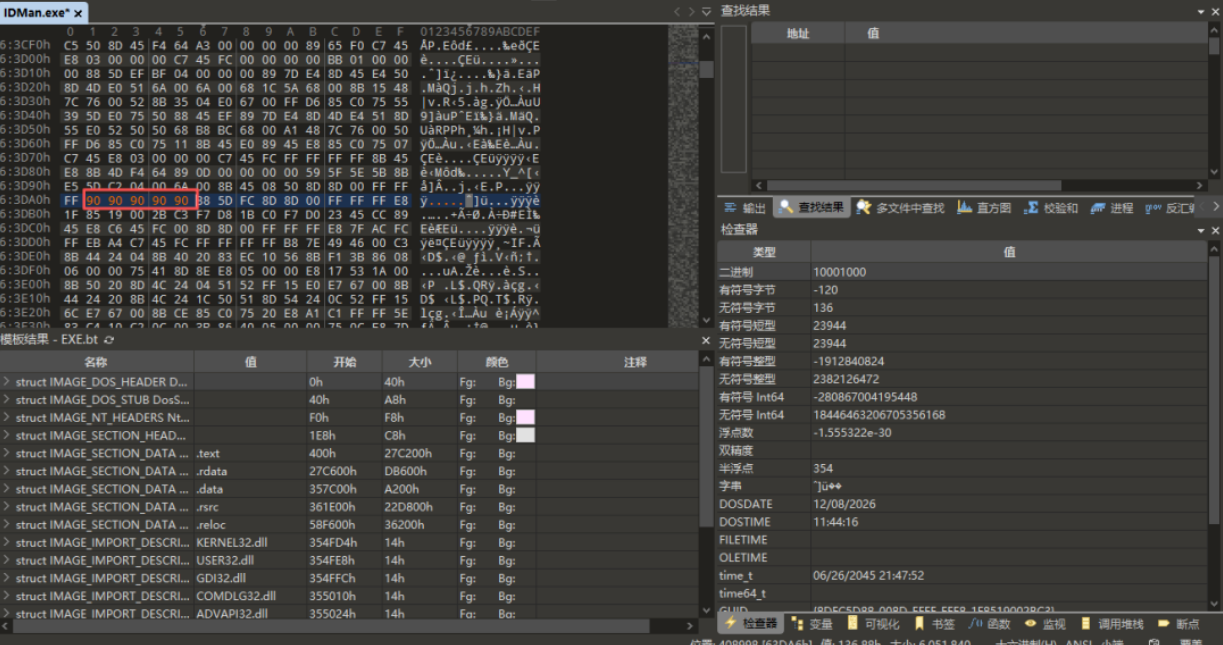Click the 无符号字节 value field 136
This screenshot has width=1223, height=645.
click(1009, 307)
